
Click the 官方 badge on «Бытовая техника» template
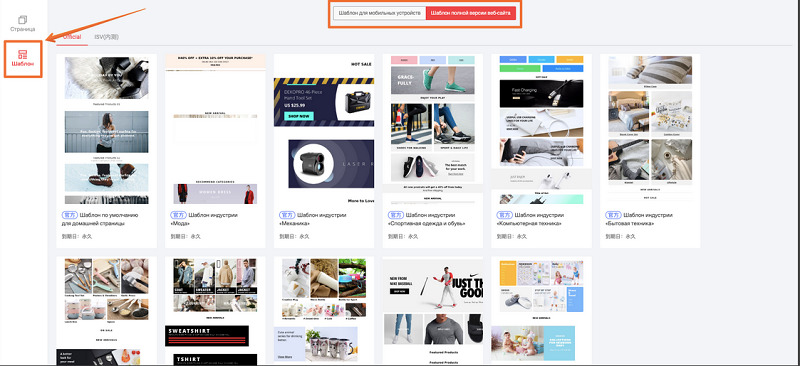(613, 215)
